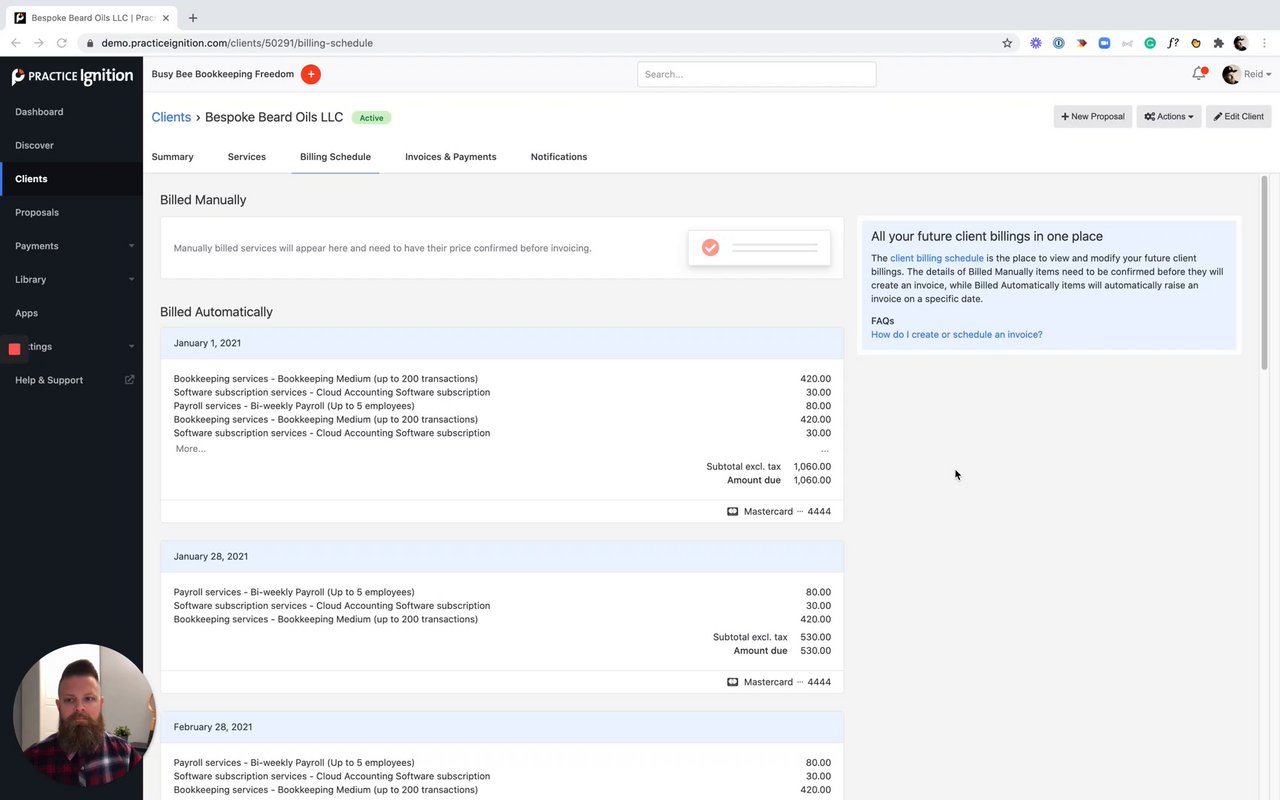The height and width of the screenshot is (800, 1280).
Task: Click the Edit Client button
Action: click(1238, 117)
